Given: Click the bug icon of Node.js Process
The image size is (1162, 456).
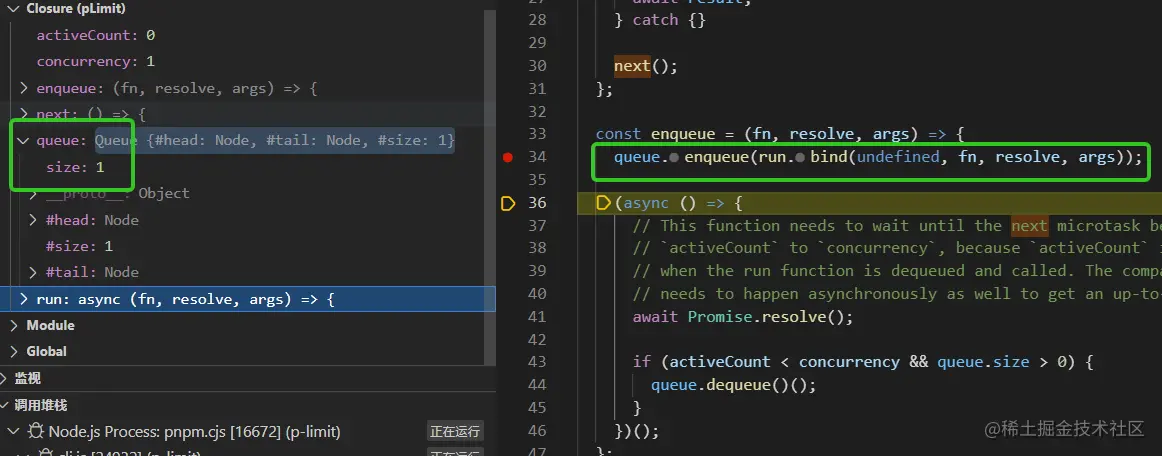Looking at the screenshot, I should (x=35, y=431).
